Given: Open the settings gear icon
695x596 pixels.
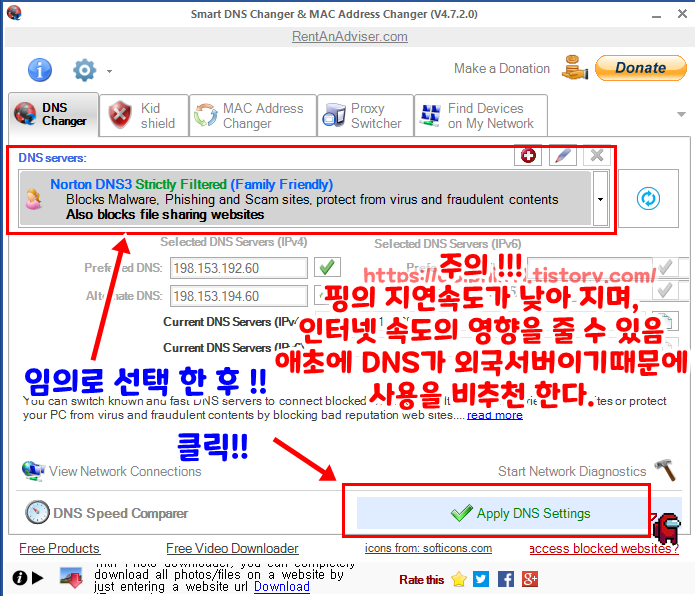Looking at the screenshot, I should point(84,70).
